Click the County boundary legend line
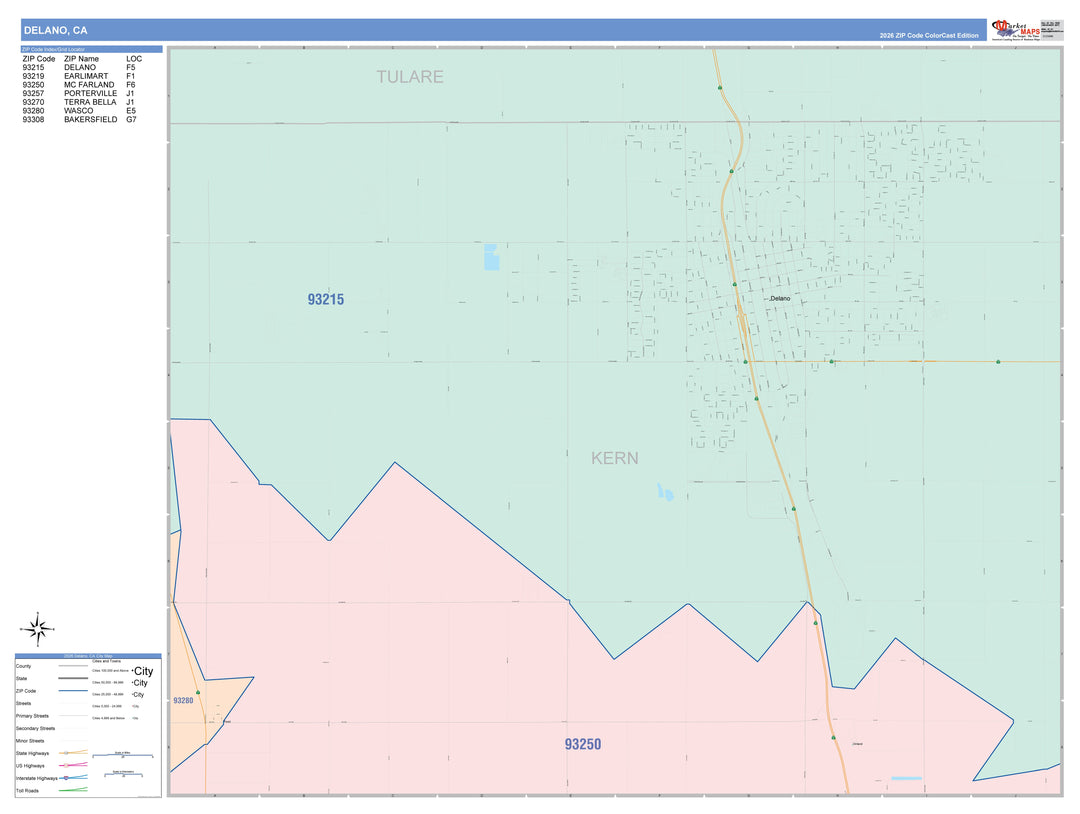Image resolution: width=1080 pixels, height=814 pixels. 73,666
